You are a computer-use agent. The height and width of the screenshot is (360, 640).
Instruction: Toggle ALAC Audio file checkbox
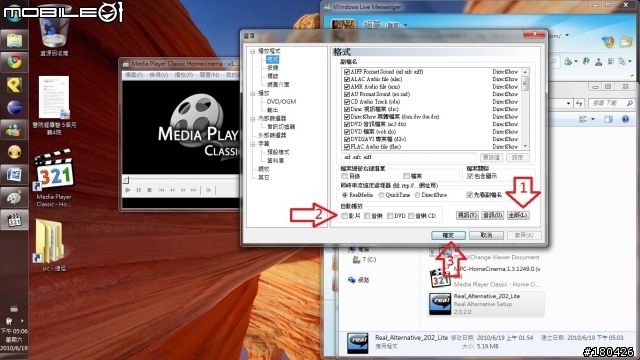(347, 79)
